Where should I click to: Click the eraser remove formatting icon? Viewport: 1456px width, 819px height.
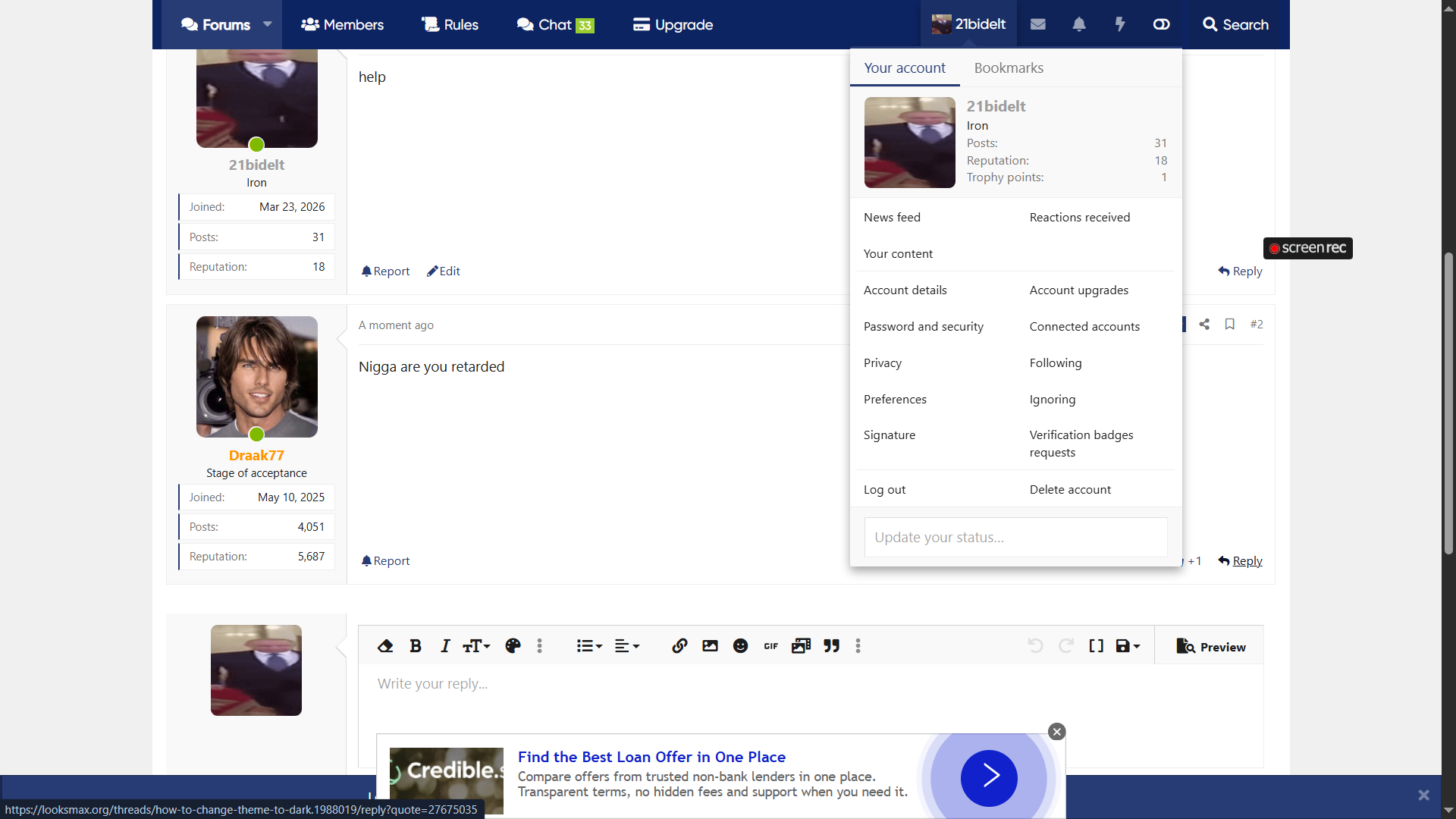click(x=385, y=646)
